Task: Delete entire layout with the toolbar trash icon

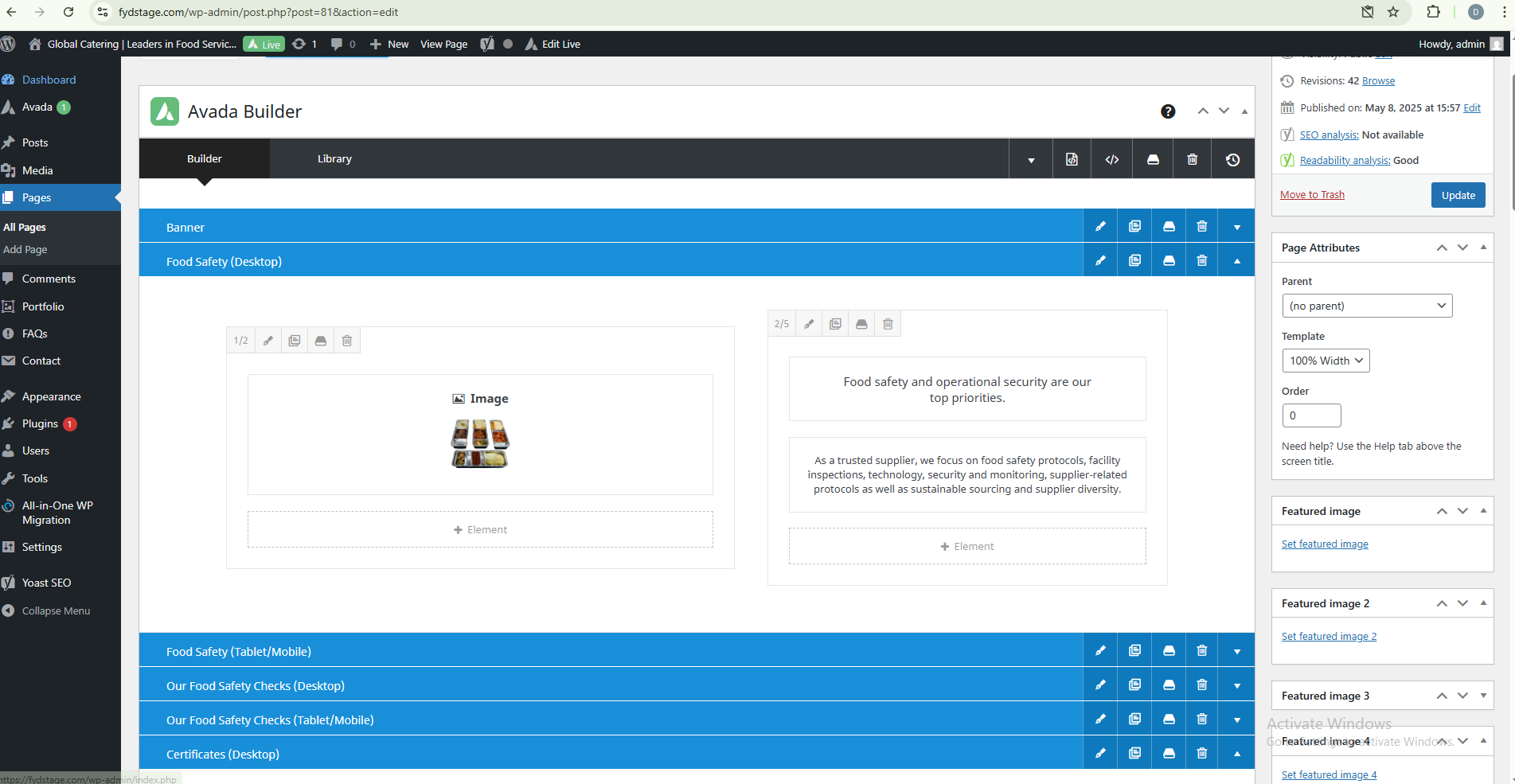Action: coord(1193,159)
